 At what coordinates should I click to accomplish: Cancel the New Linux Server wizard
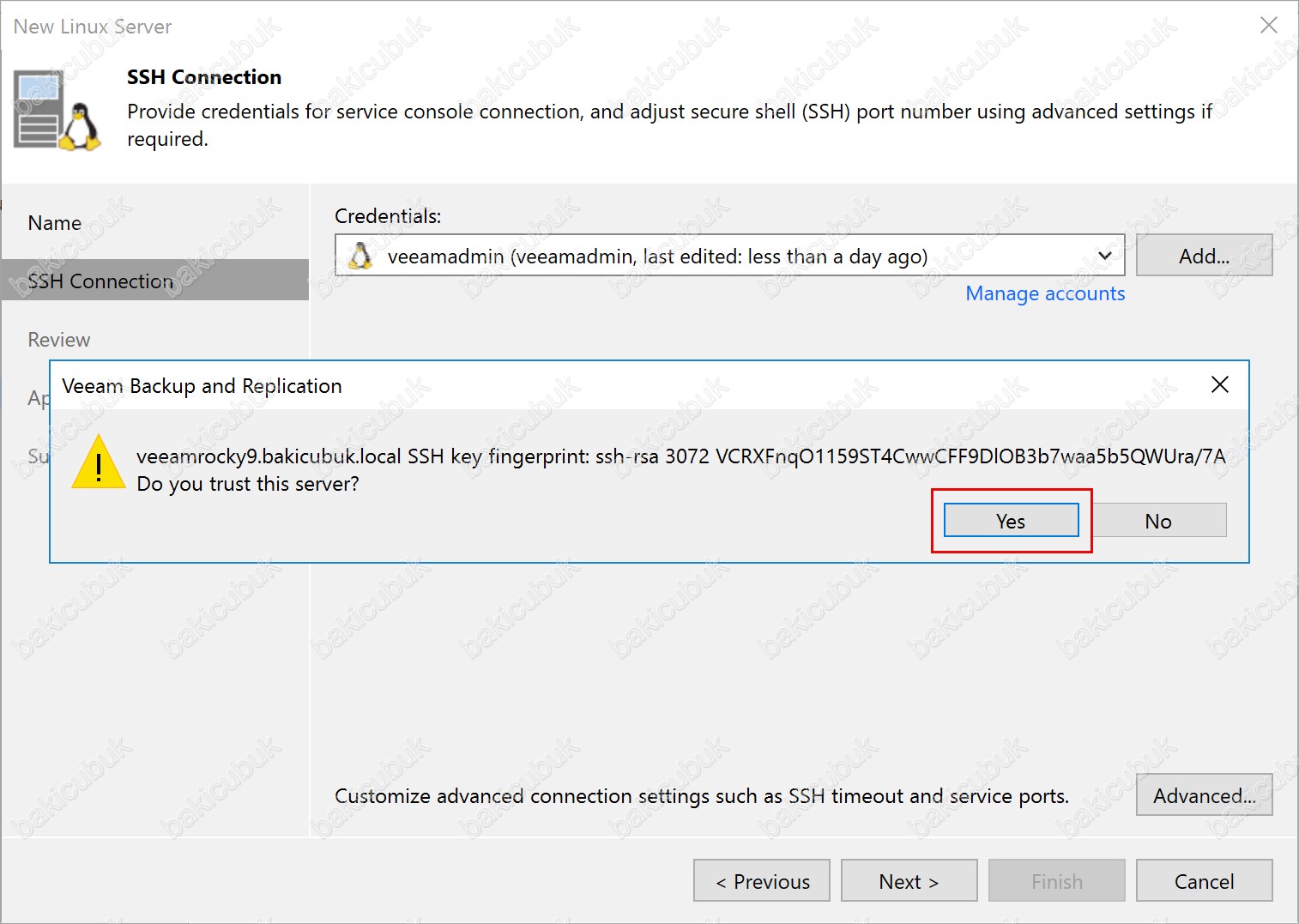(1204, 881)
